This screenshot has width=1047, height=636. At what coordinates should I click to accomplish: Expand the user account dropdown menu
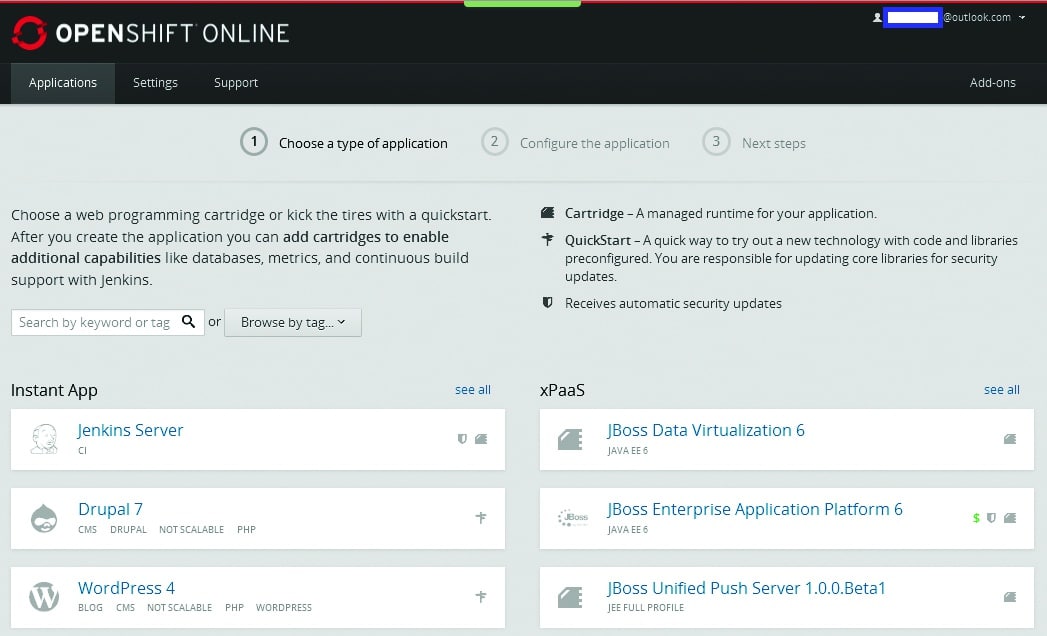pyautogui.click(x=1021, y=18)
